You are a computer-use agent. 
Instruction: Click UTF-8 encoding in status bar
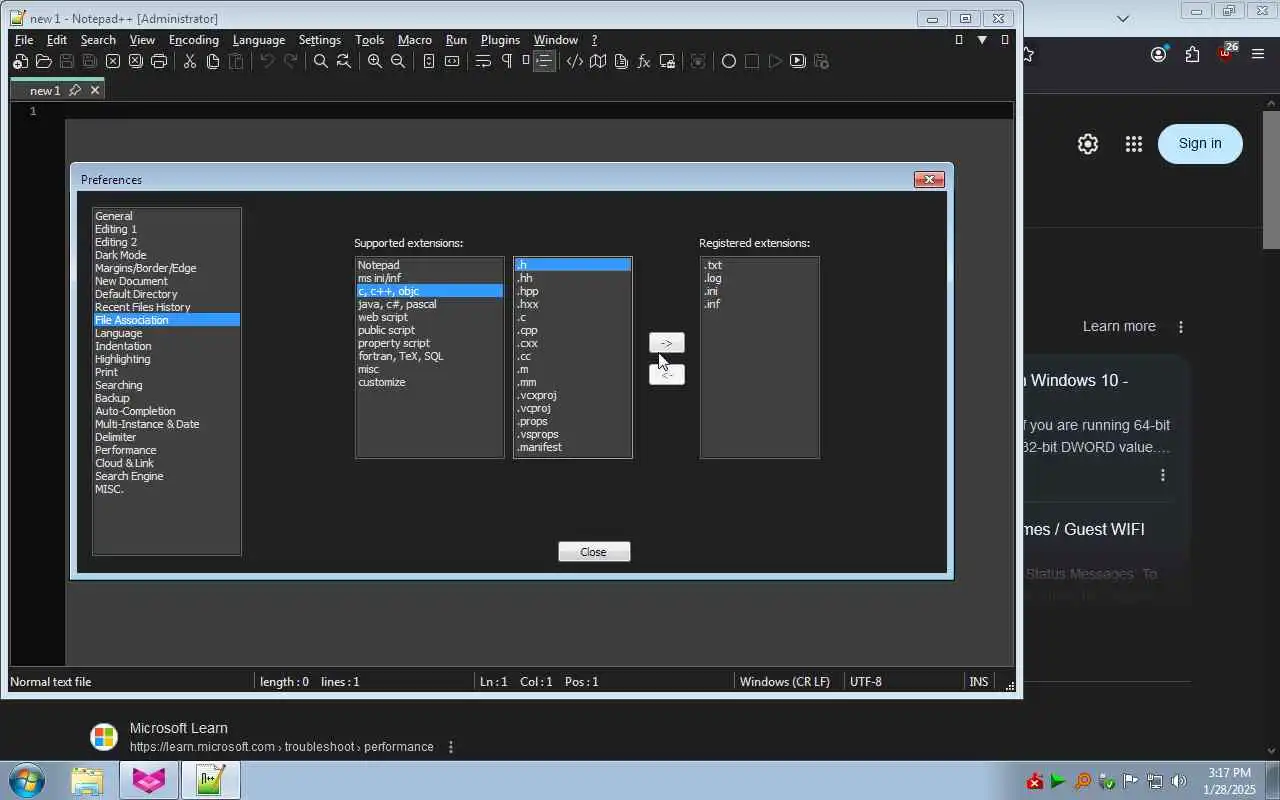coord(866,682)
